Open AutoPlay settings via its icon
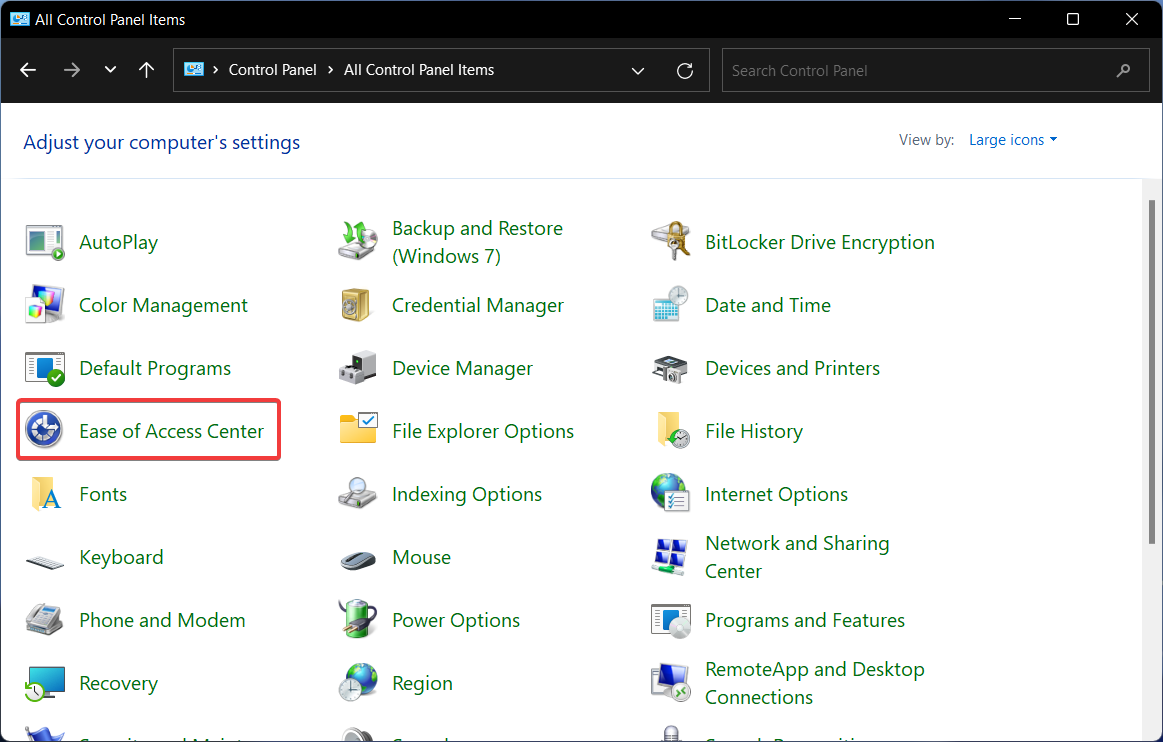The image size is (1163, 742). pyautogui.click(x=44, y=241)
